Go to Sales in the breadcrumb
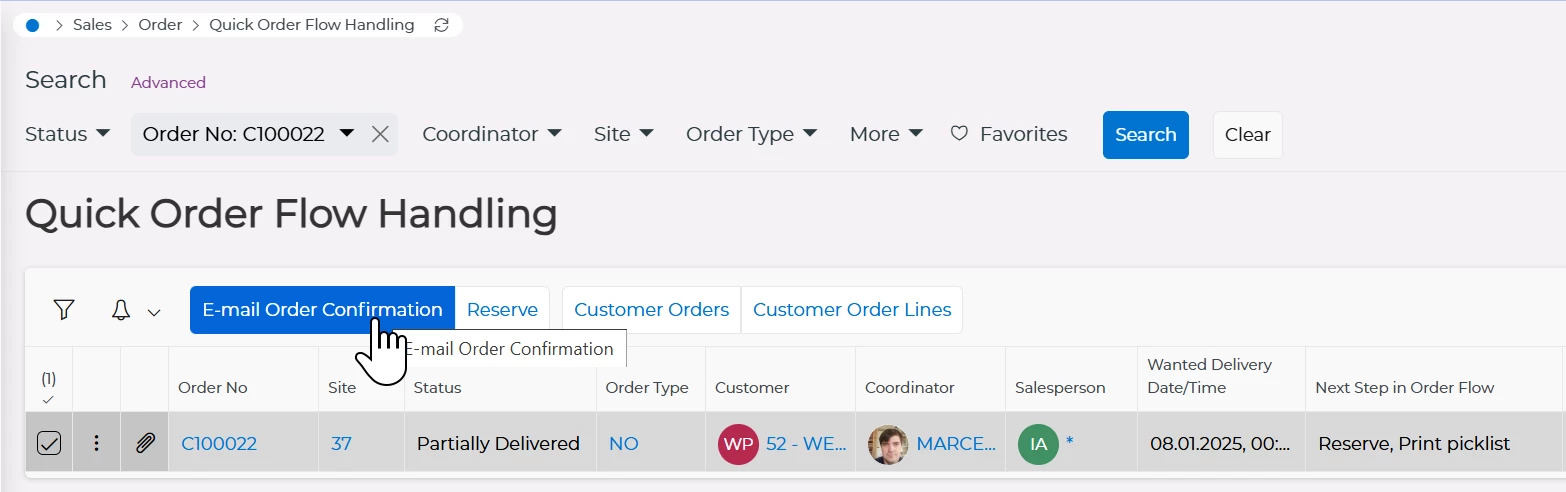Viewport: 1566px width, 492px height. click(92, 25)
